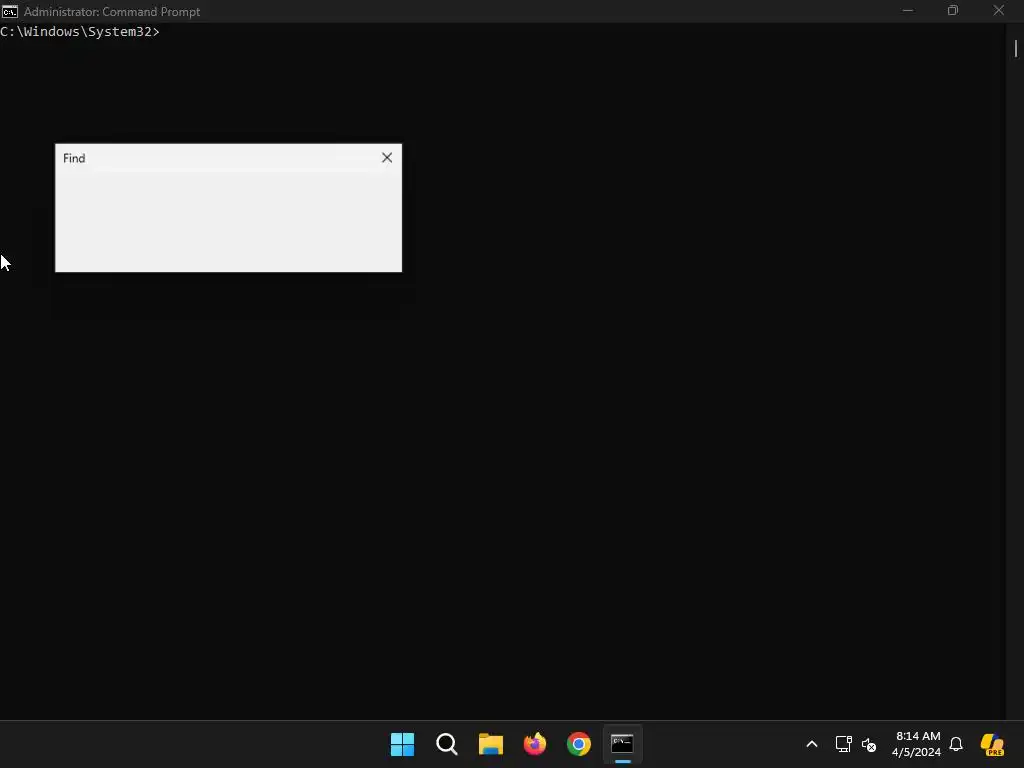Click the muted volume tray icon
1024x768 pixels.
point(869,744)
